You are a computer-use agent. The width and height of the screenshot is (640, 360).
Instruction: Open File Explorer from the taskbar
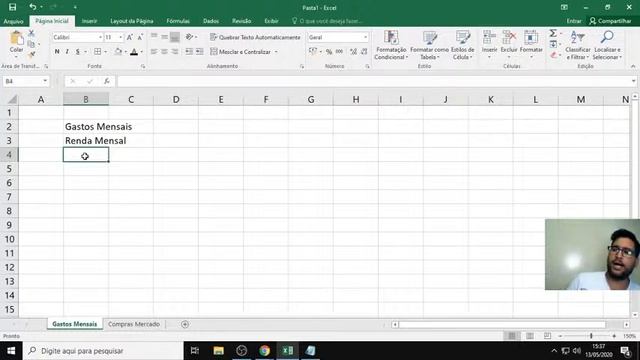pyautogui.click(x=218, y=351)
